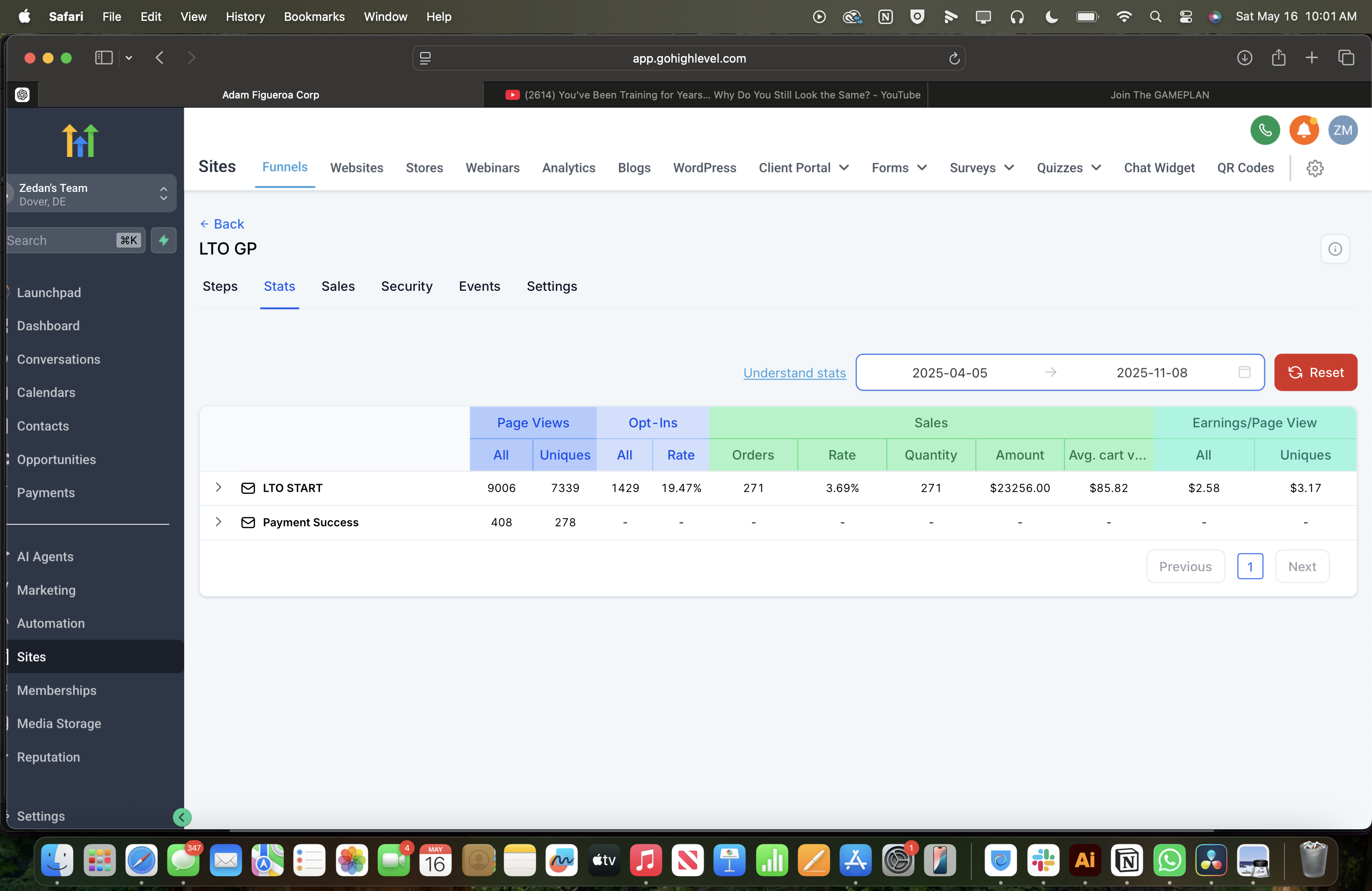1372x891 pixels.
Task: Open Notion from the dock
Action: coord(1127,861)
